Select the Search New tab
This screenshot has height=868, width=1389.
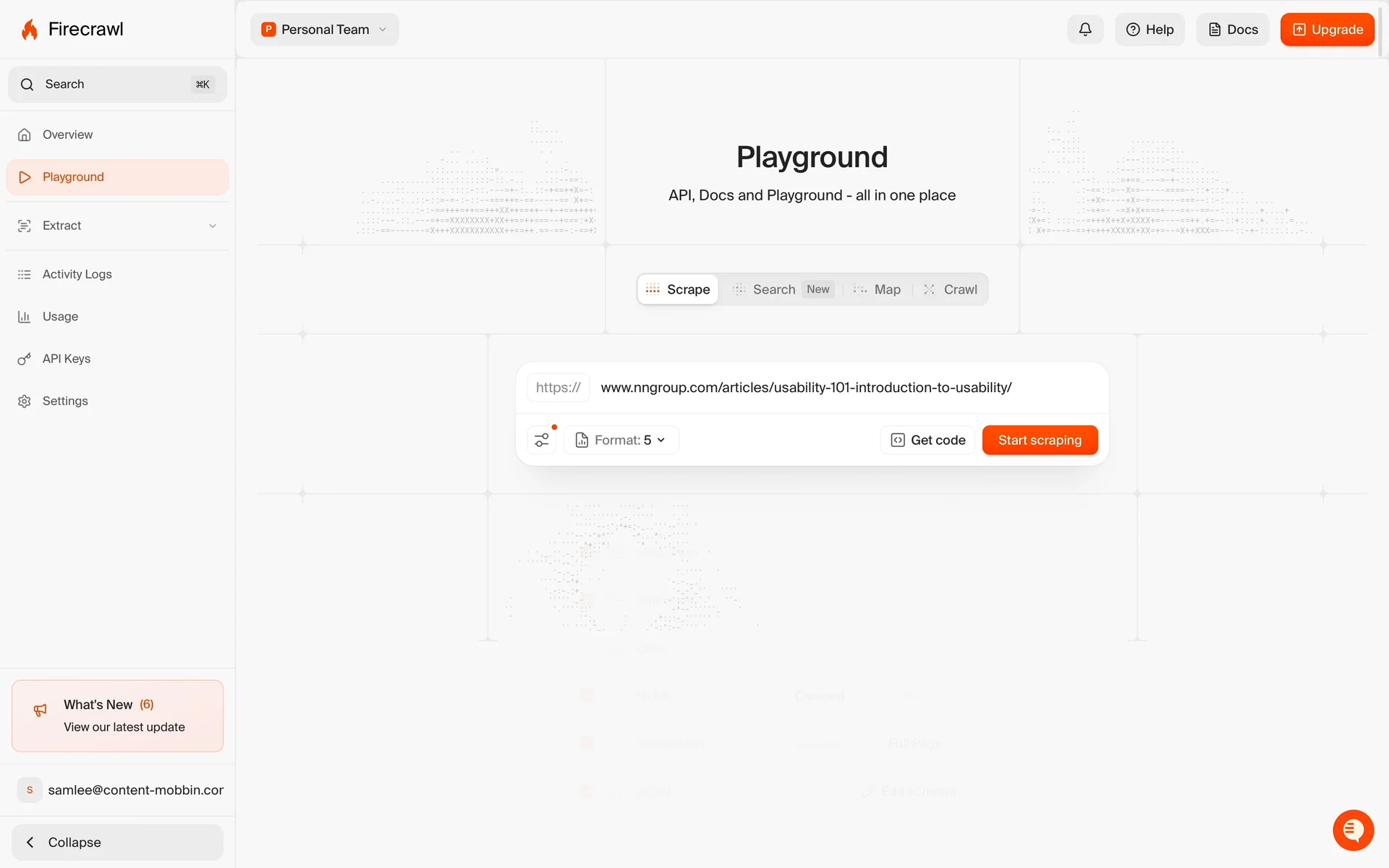(x=783, y=289)
